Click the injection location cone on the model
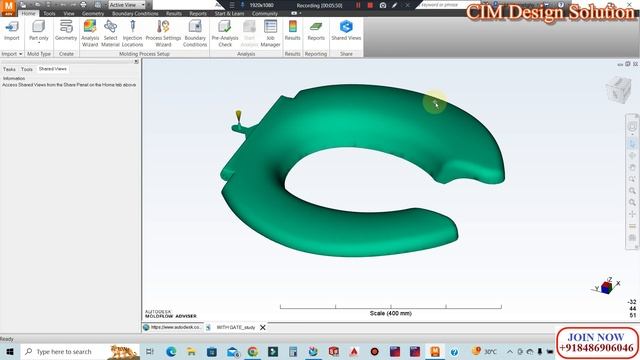Screen dimensions: 640x360 238,116
